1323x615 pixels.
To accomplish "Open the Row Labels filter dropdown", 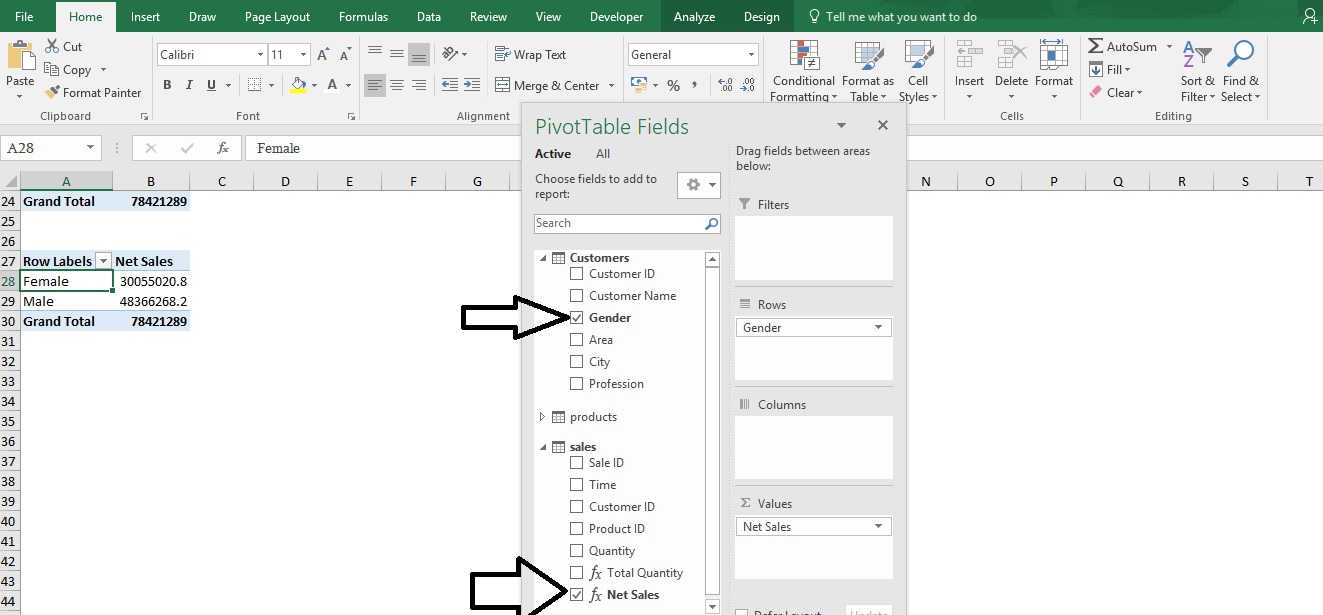I will (x=102, y=261).
